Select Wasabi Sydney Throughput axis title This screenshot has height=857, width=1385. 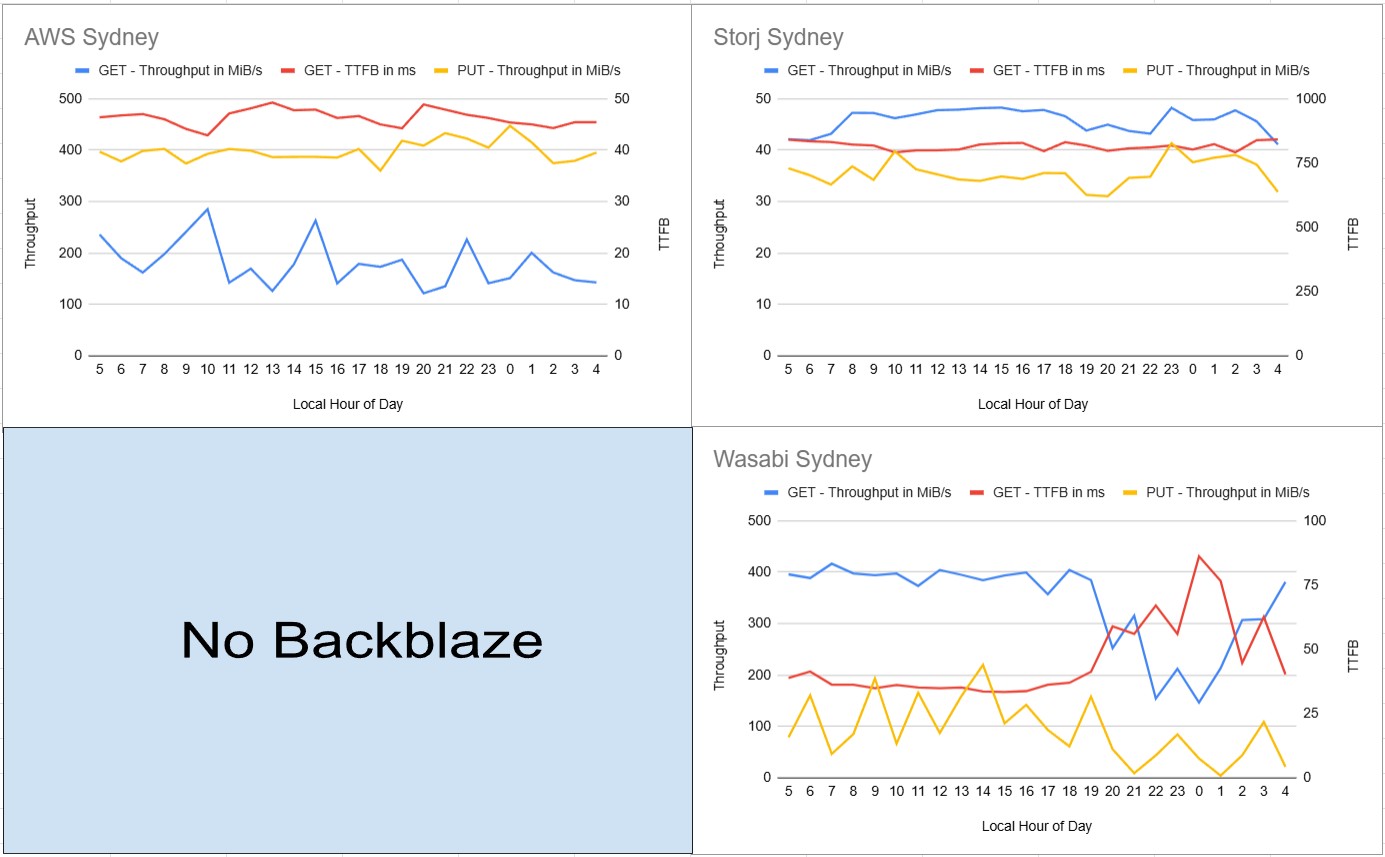[720, 655]
